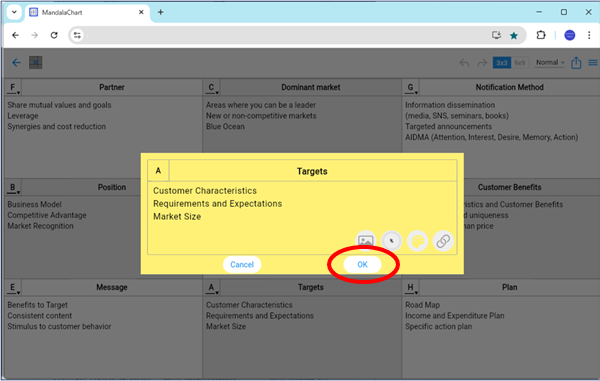
Task: Open the browser extensions puzzle icon
Action: pyautogui.click(x=541, y=35)
